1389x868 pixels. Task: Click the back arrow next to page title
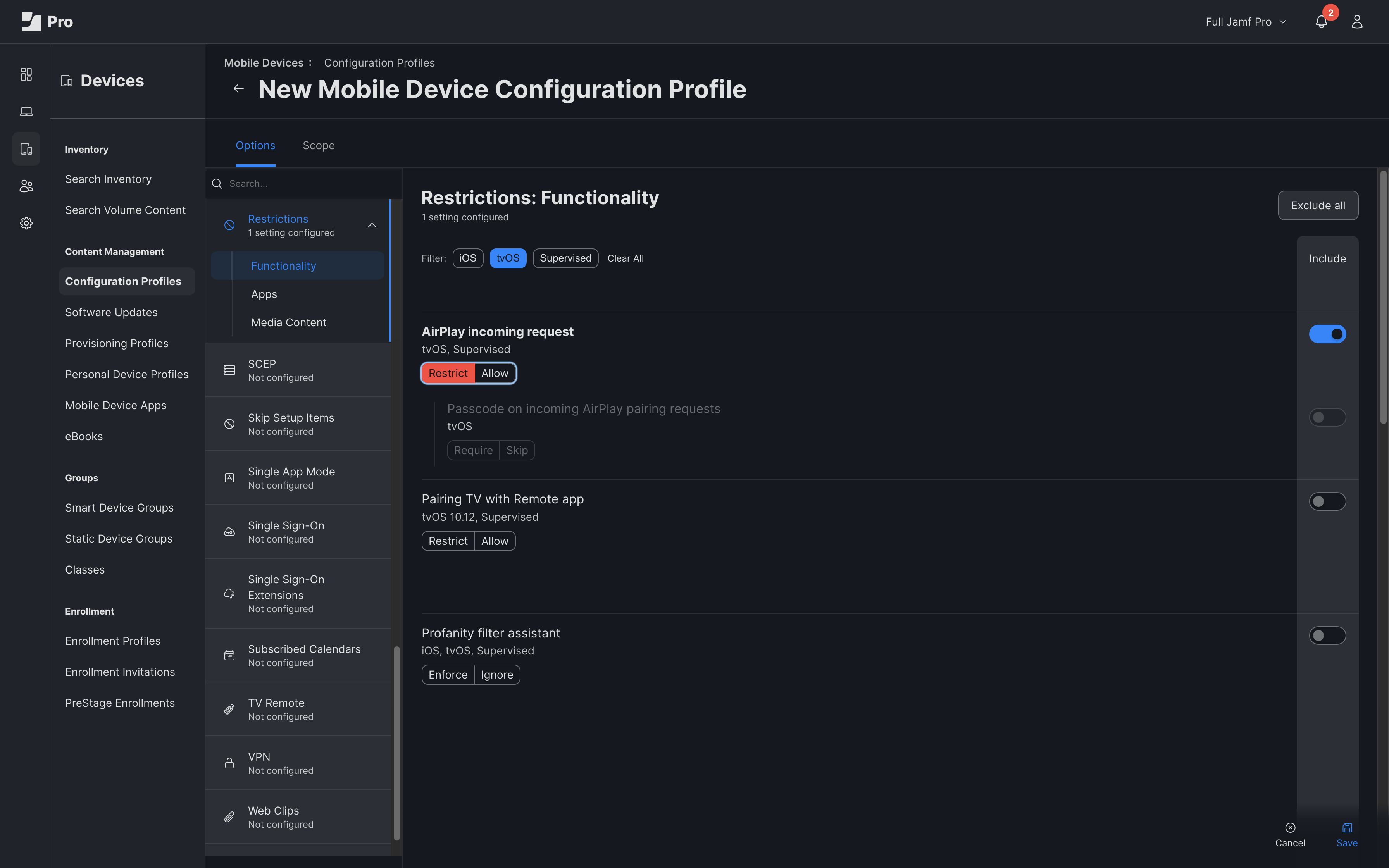tap(239, 88)
